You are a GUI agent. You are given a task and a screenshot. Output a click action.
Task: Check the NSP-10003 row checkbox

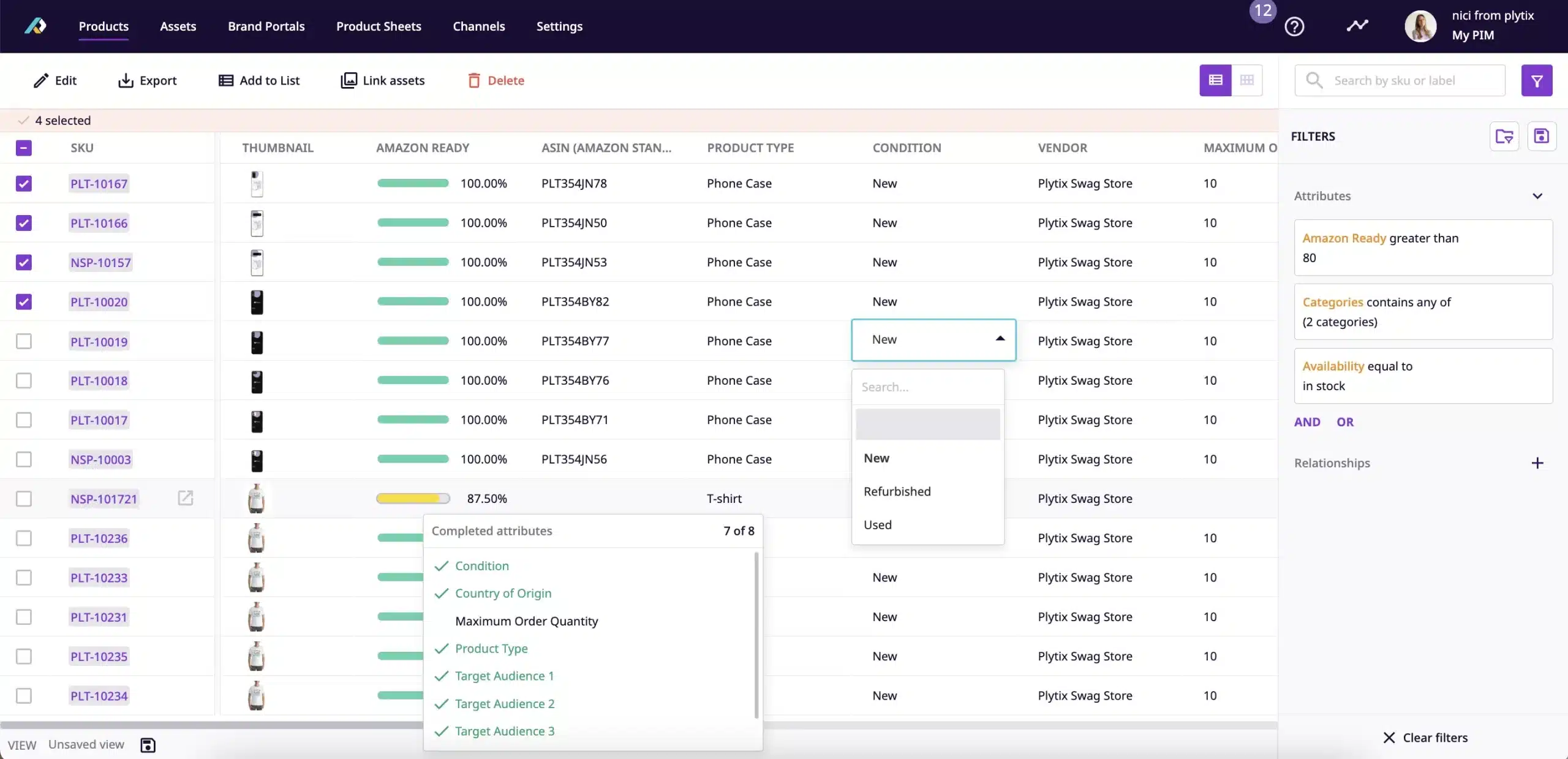(24, 459)
